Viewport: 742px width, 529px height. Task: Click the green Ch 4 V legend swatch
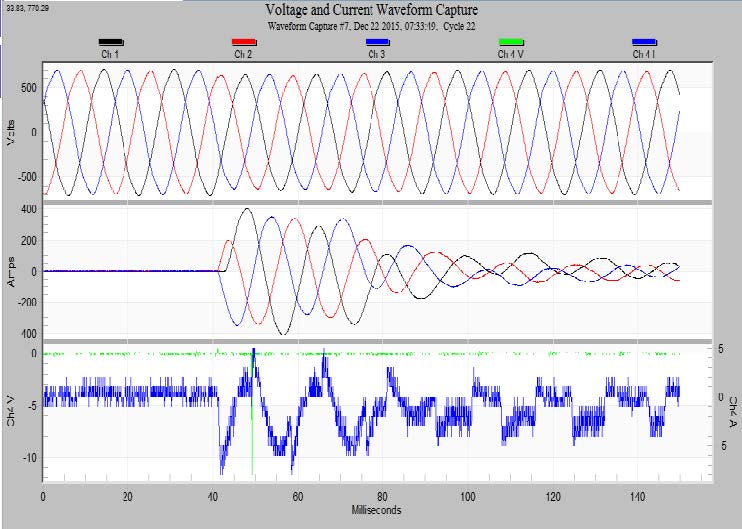point(510,43)
